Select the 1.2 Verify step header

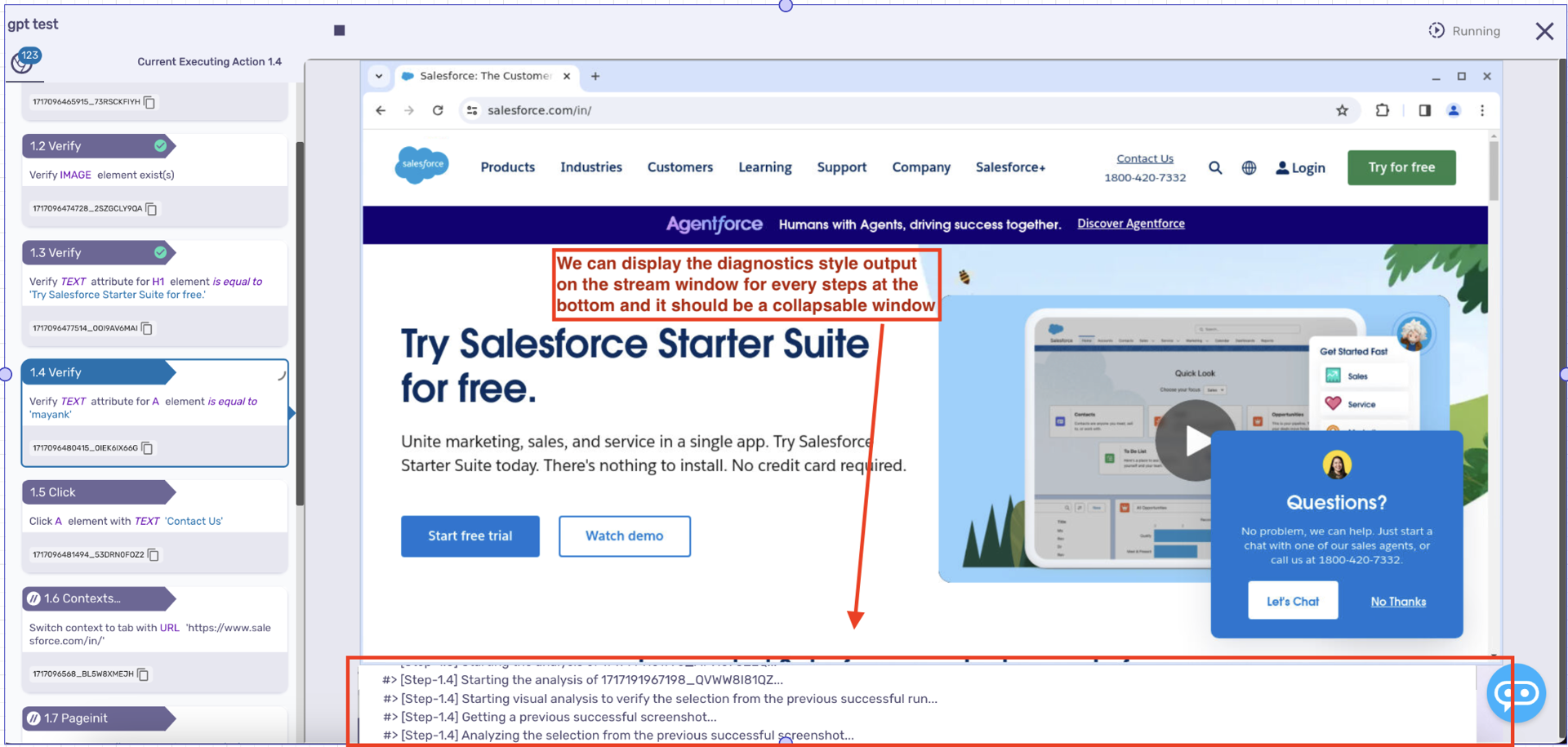[98, 146]
